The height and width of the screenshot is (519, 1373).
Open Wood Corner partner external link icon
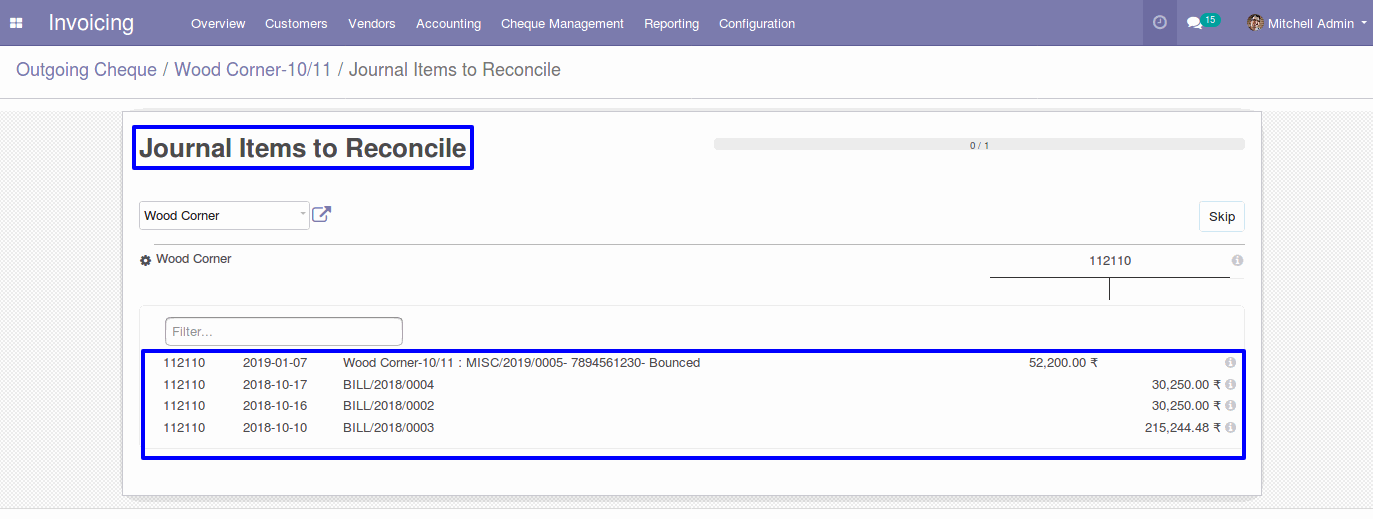tap(322, 214)
